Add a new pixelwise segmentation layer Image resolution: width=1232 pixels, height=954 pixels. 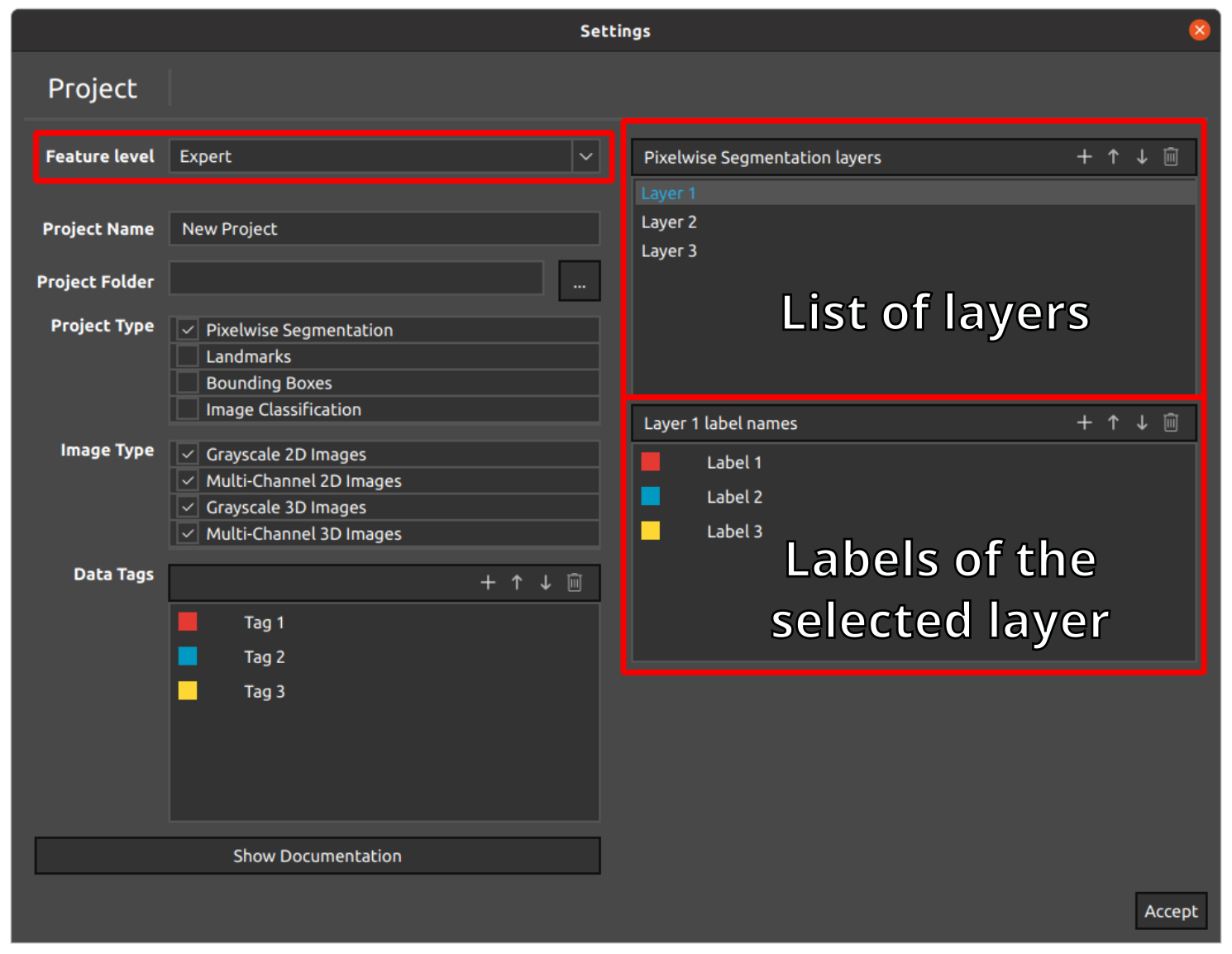point(1084,157)
